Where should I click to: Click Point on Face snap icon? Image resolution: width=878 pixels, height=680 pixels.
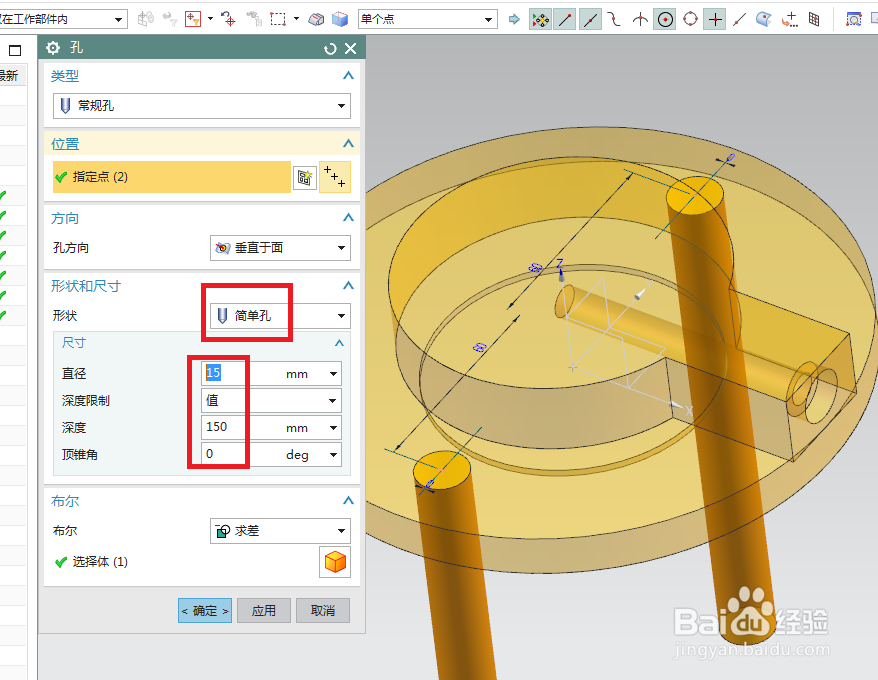click(x=764, y=20)
